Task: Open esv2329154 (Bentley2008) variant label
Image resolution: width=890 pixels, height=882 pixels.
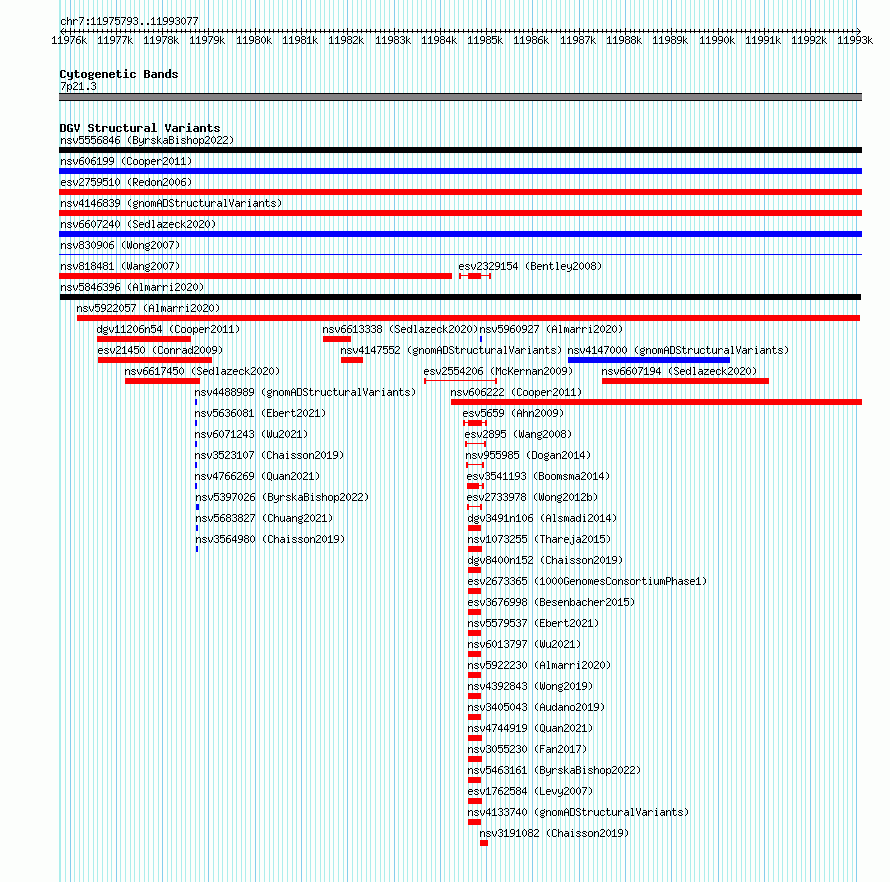Action: 530,266
